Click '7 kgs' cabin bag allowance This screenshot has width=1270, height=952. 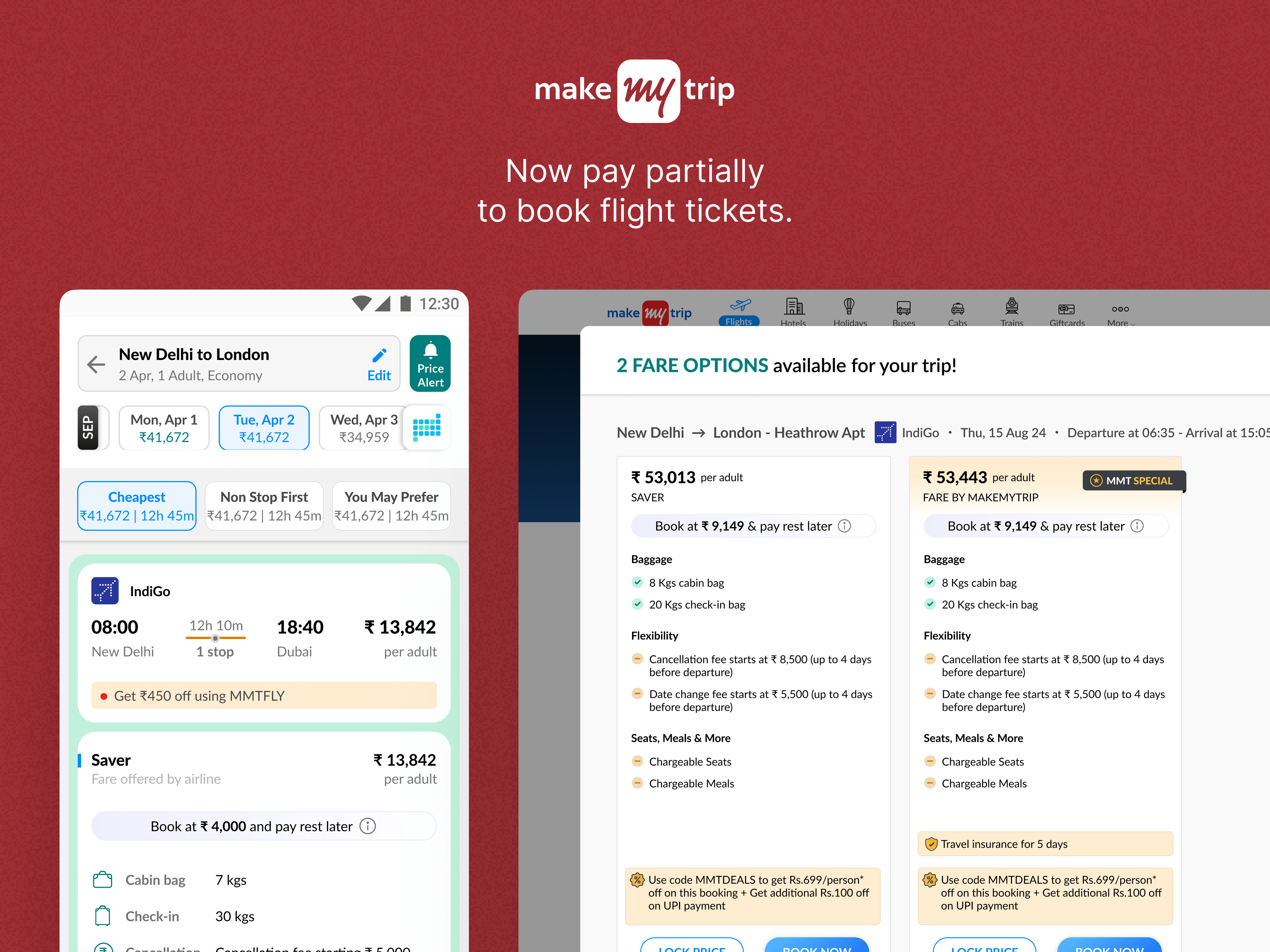click(x=231, y=880)
